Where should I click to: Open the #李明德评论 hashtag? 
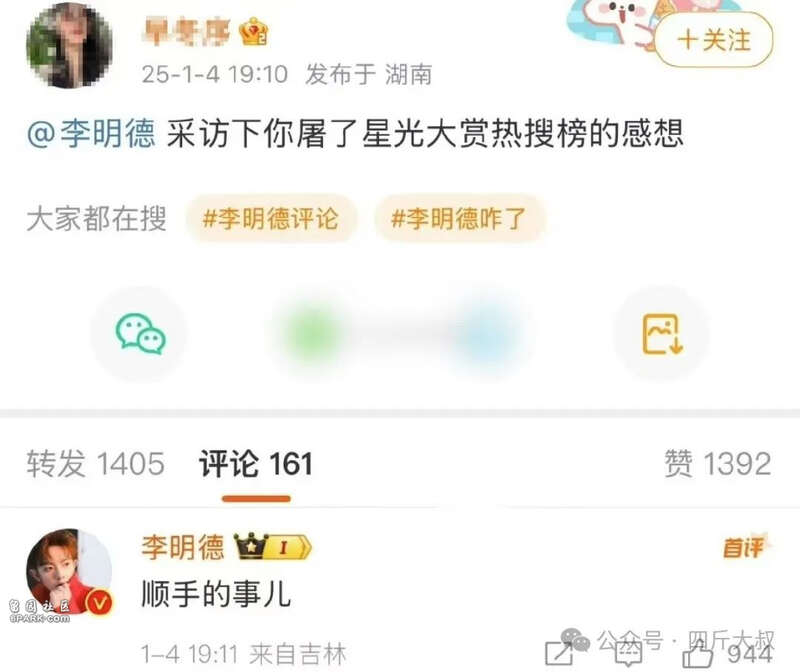click(271, 218)
